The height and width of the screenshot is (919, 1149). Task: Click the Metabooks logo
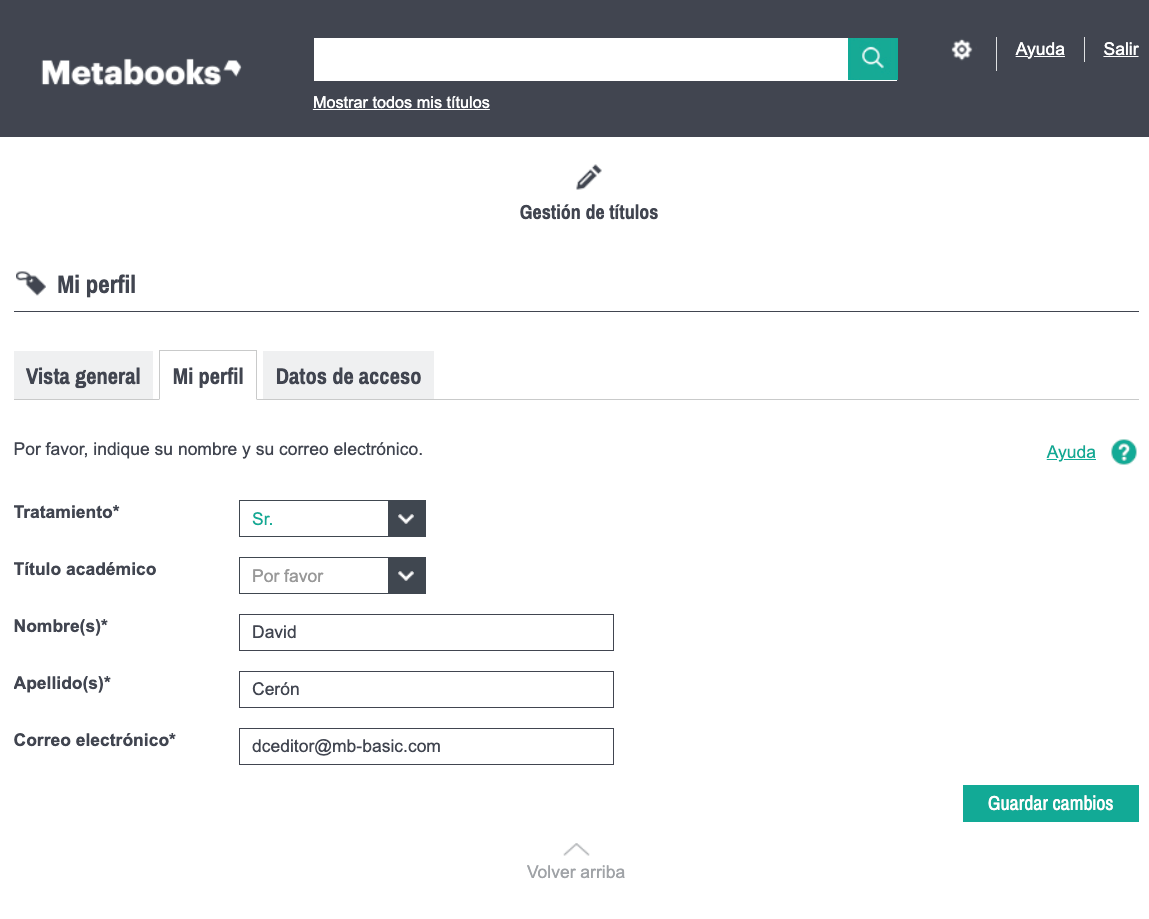coord(141,72)
